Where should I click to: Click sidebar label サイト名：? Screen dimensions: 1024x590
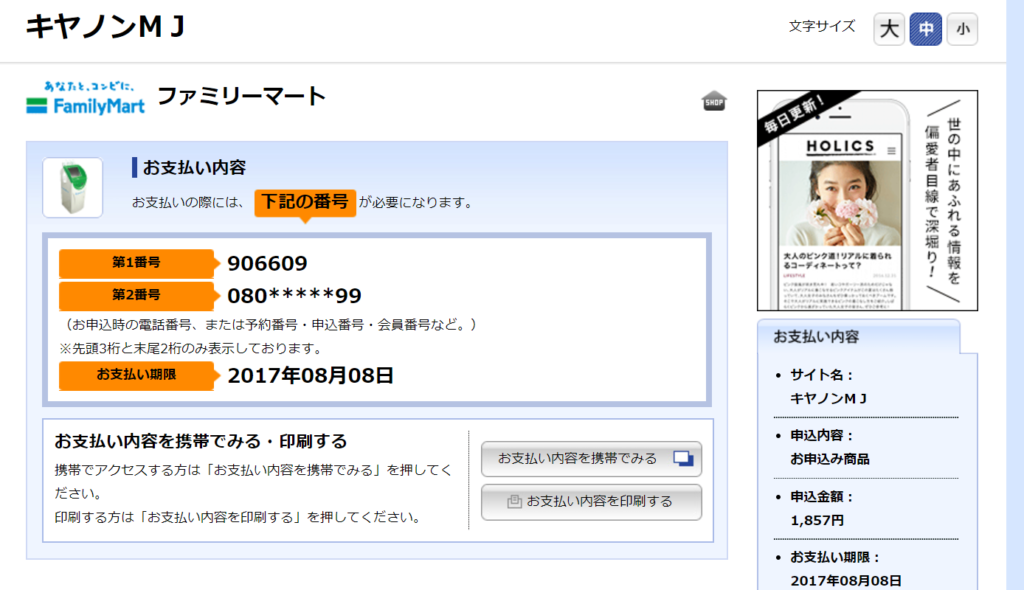tap(822, 375)
